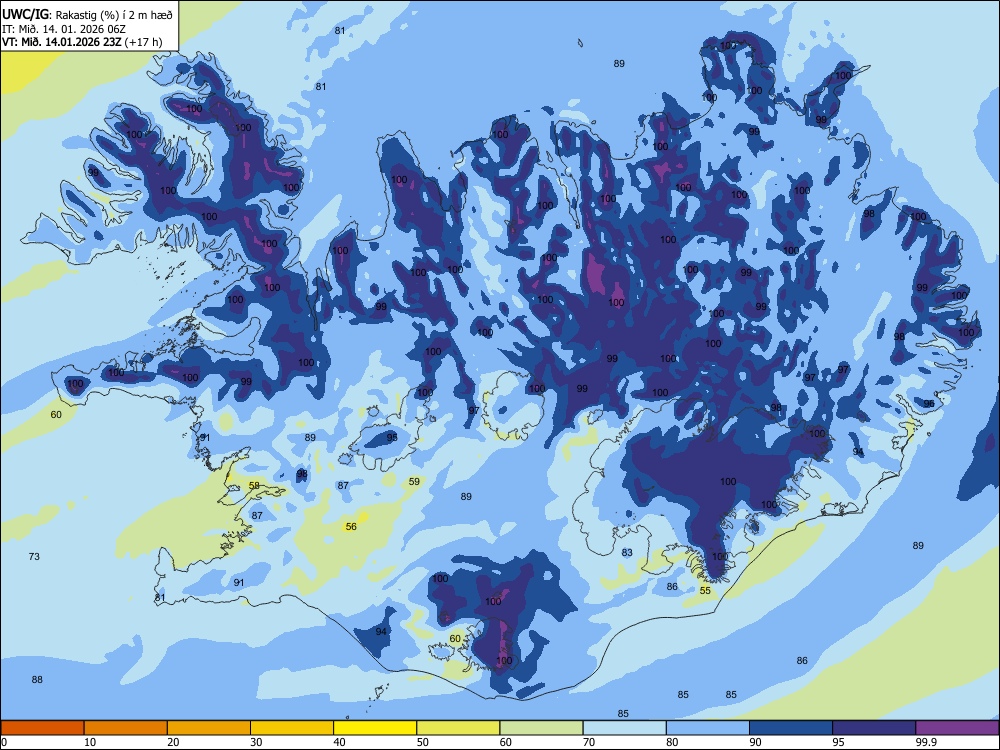The image size is (1000, 750).
Task: Click the '56' value in the yellow-green area
Action: pos(351,527)
